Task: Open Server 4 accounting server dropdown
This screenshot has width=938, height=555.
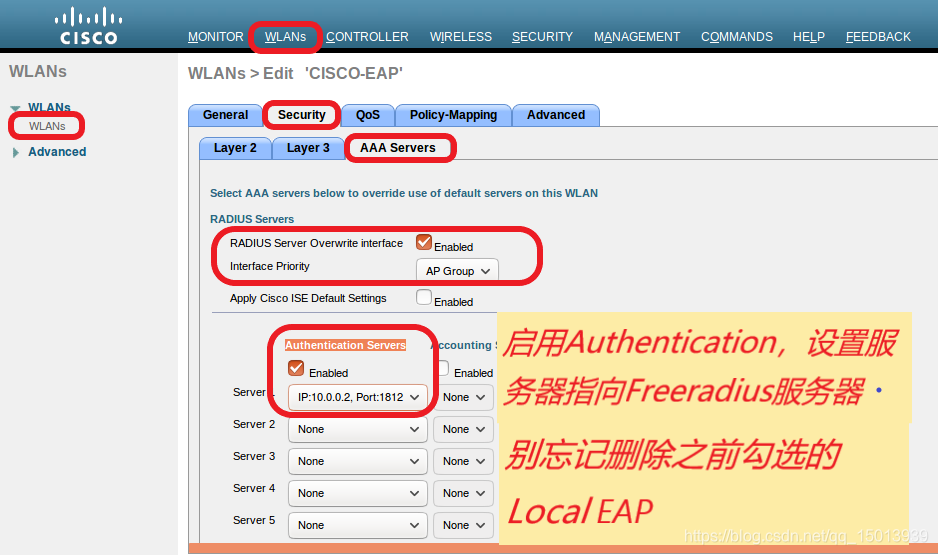Action: pyautogui.click(x=464, y=493)
